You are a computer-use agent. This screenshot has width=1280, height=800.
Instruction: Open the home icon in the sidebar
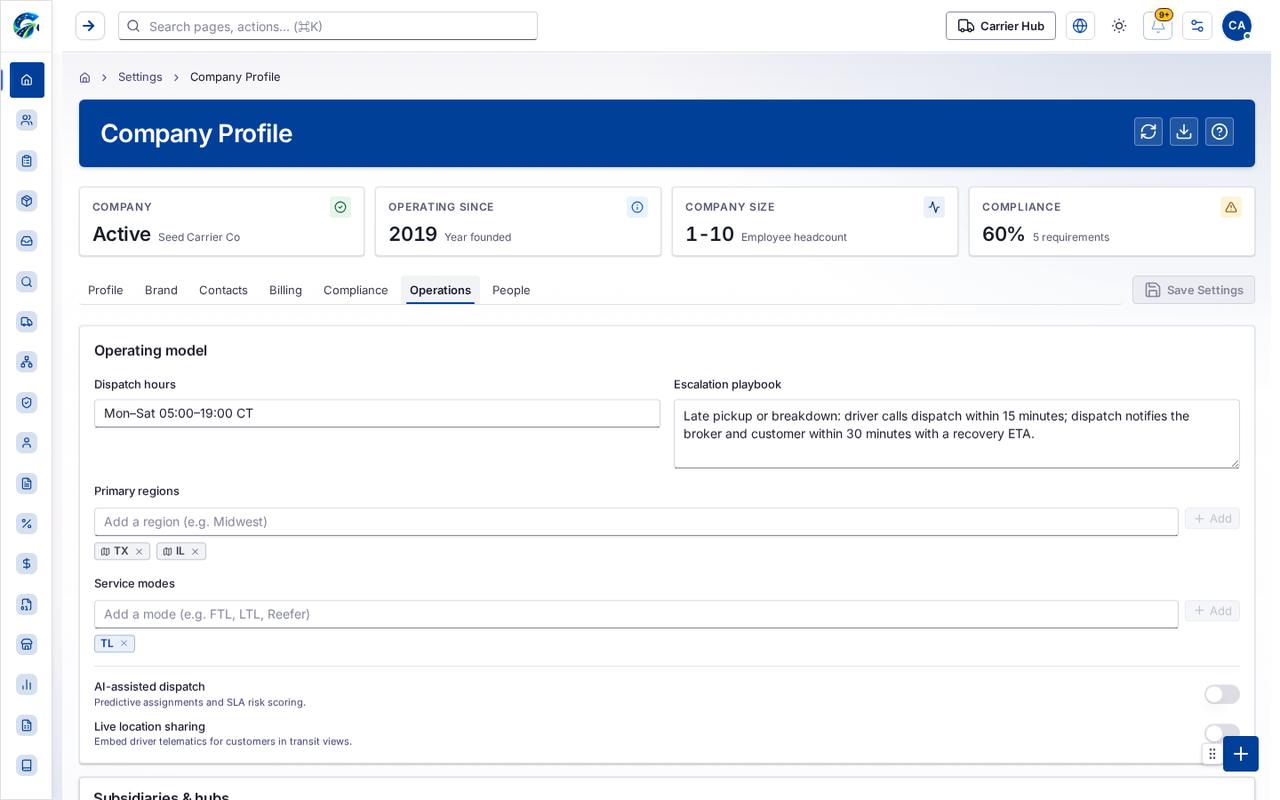(27, 80)
